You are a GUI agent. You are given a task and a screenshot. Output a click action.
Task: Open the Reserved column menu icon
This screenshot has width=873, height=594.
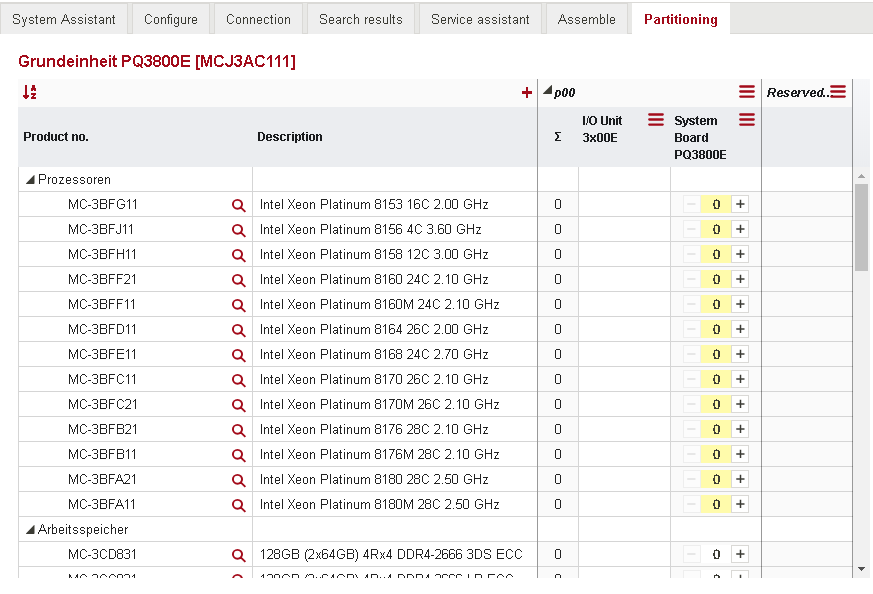pos(838,92)
